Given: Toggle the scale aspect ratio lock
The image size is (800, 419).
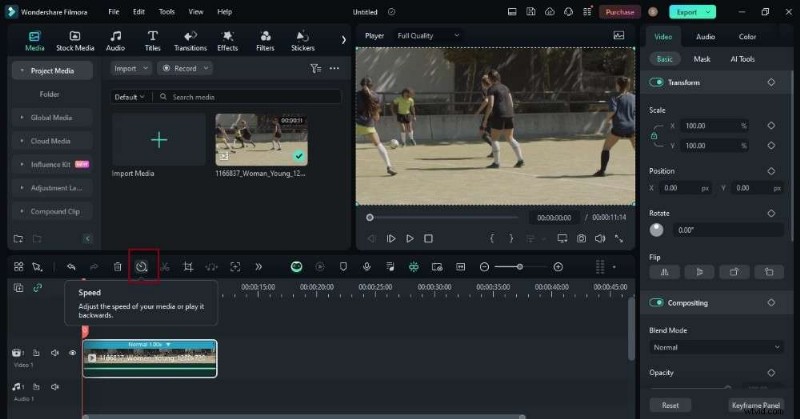Looking at the screenshot, I should coord(654,136).
